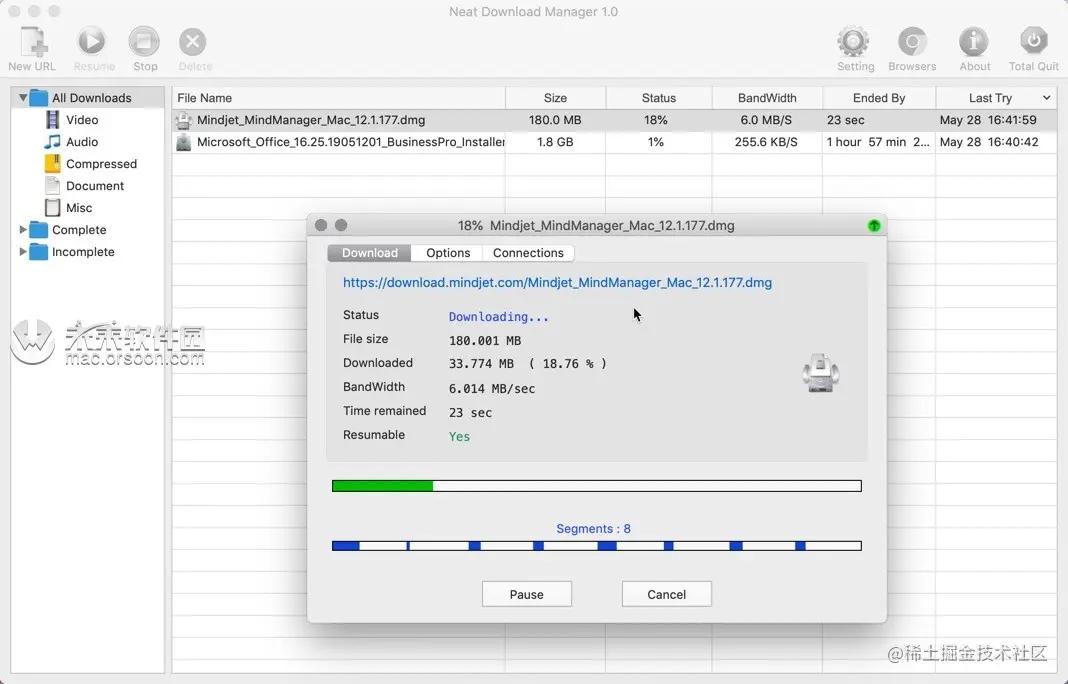This screenshot has height=684, width=1068.
Task: Select Mindjet_MindManager_Mac_12.1.177.dmg row name
Action: click(x=311, y=120)
